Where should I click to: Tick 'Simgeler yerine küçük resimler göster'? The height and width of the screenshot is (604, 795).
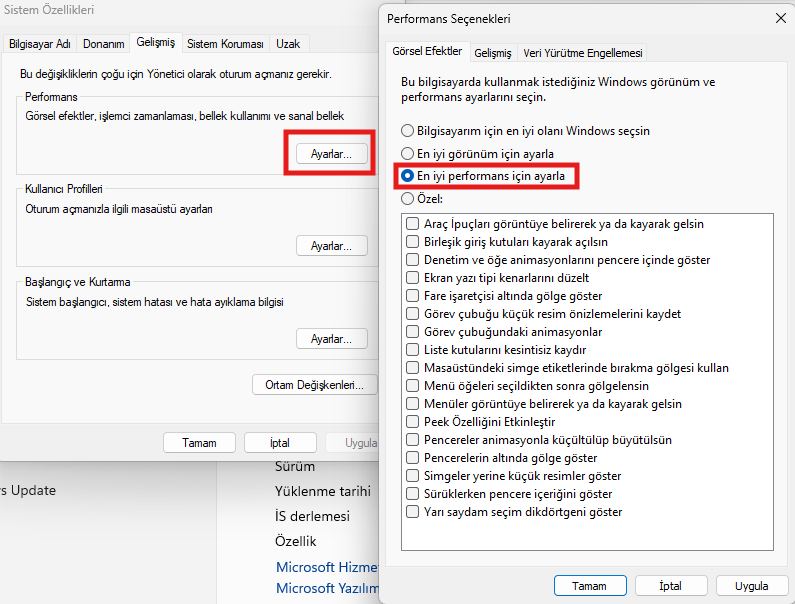413,476
